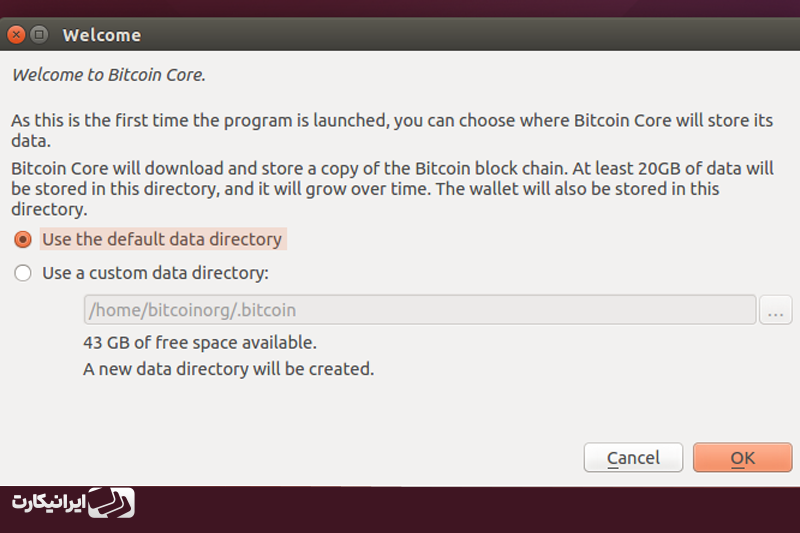The height and width of the screenshot is (533, 800).
Task: Click the desktop strip above the Welcome window
Action: click(x=400, y=8)
